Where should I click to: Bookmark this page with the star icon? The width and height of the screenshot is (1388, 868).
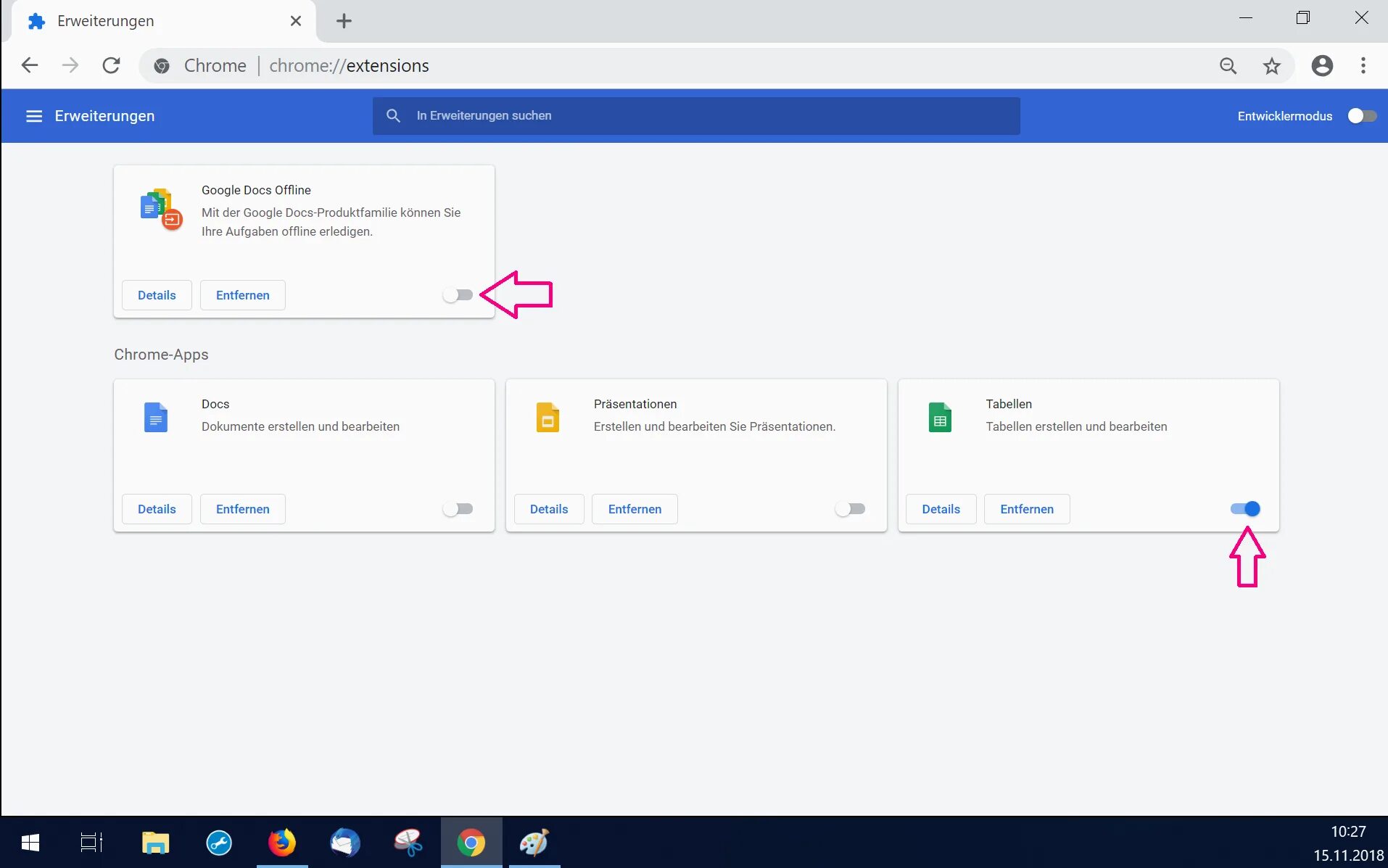point(1271,66)
